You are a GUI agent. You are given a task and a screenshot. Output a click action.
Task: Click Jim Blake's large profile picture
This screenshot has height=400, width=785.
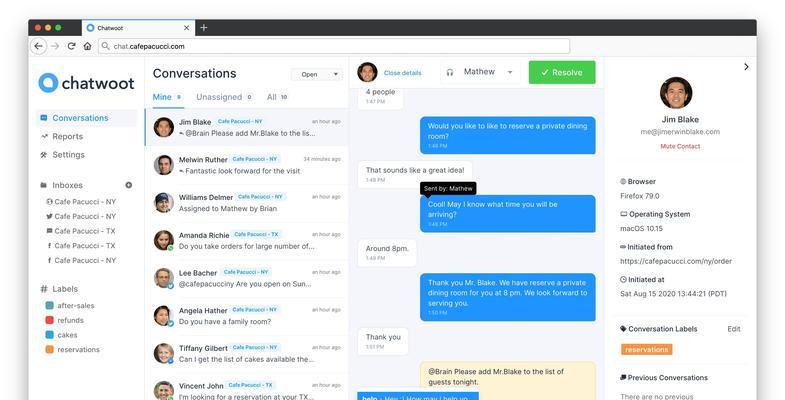(676, 93)
